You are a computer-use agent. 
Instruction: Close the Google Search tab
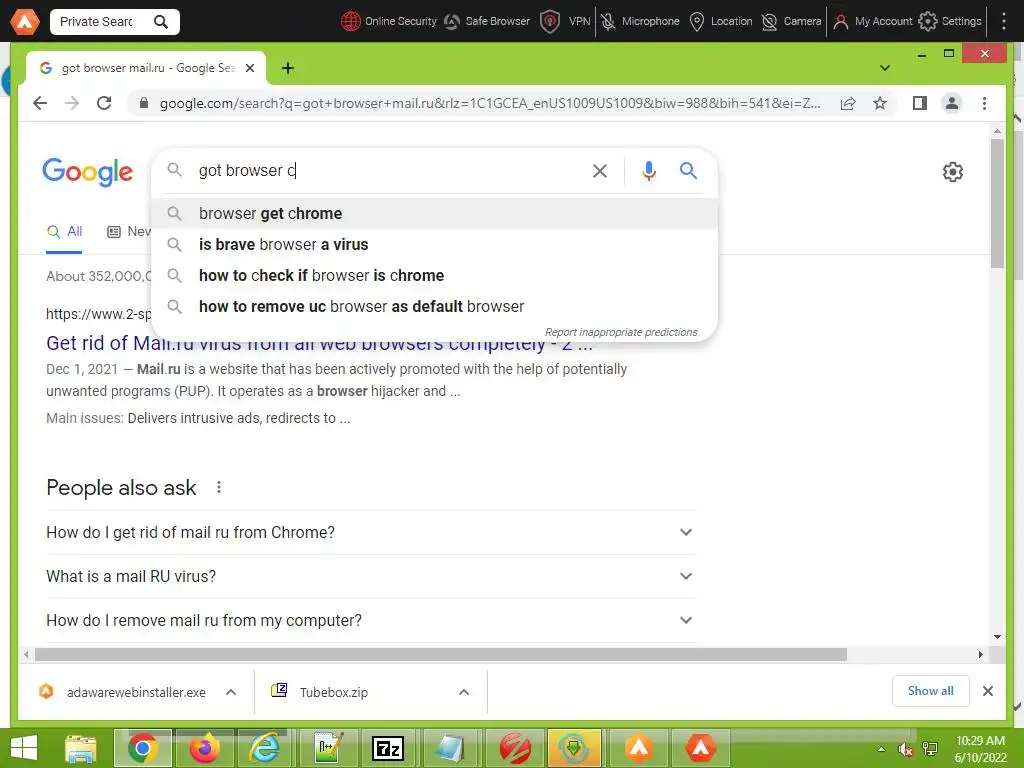coord(249,68)
